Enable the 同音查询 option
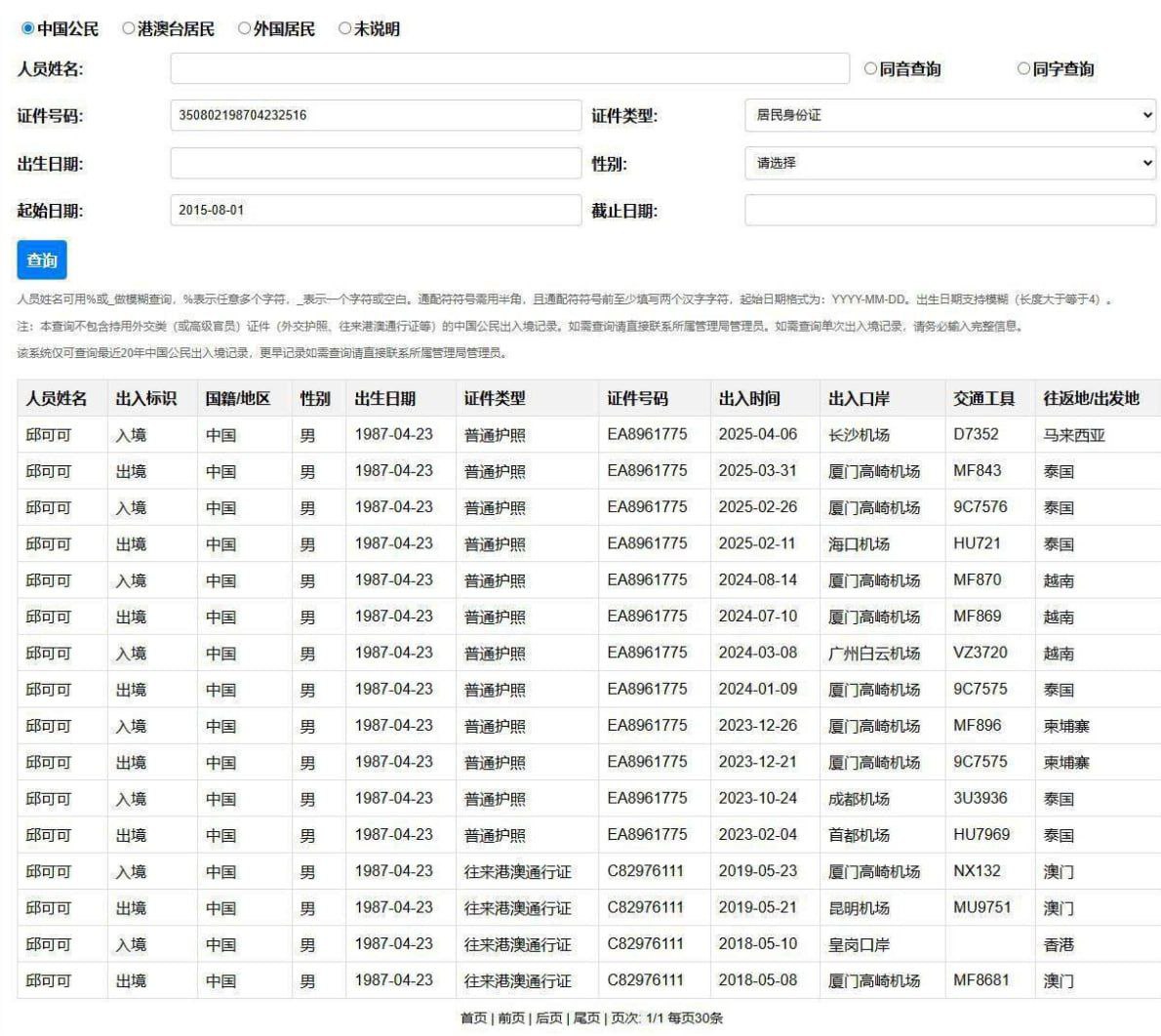Viewport: 1161px width, 1036px height. pyautogui.click(x=871, y=69)
